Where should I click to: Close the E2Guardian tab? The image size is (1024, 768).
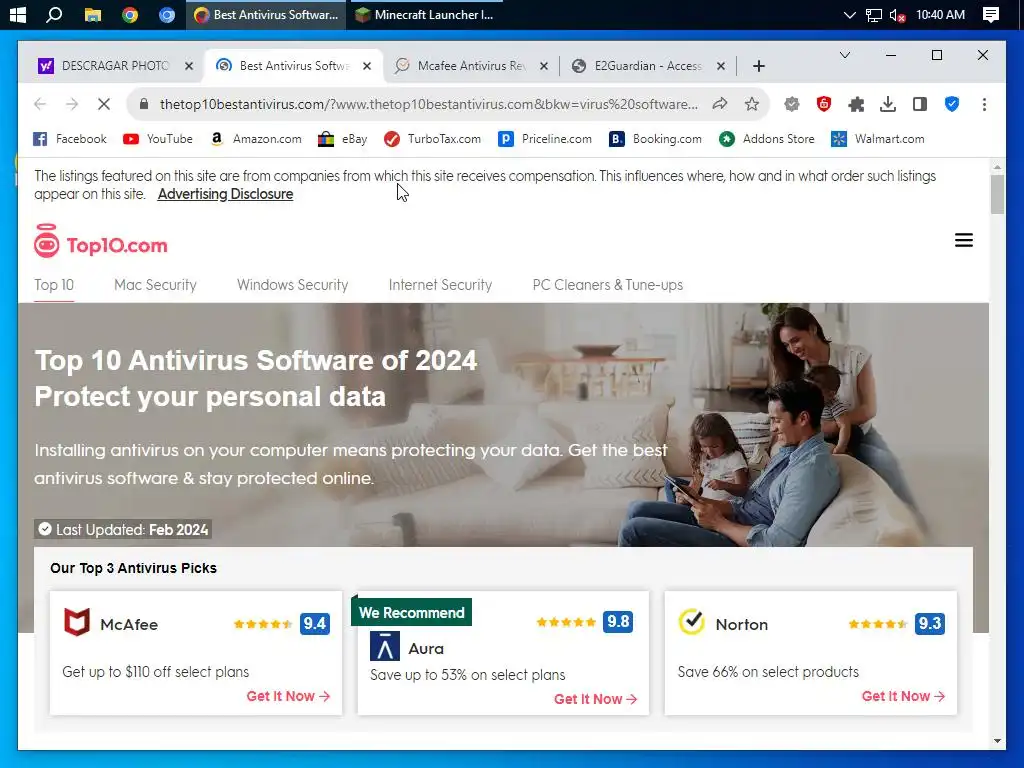tap(721, 66)
